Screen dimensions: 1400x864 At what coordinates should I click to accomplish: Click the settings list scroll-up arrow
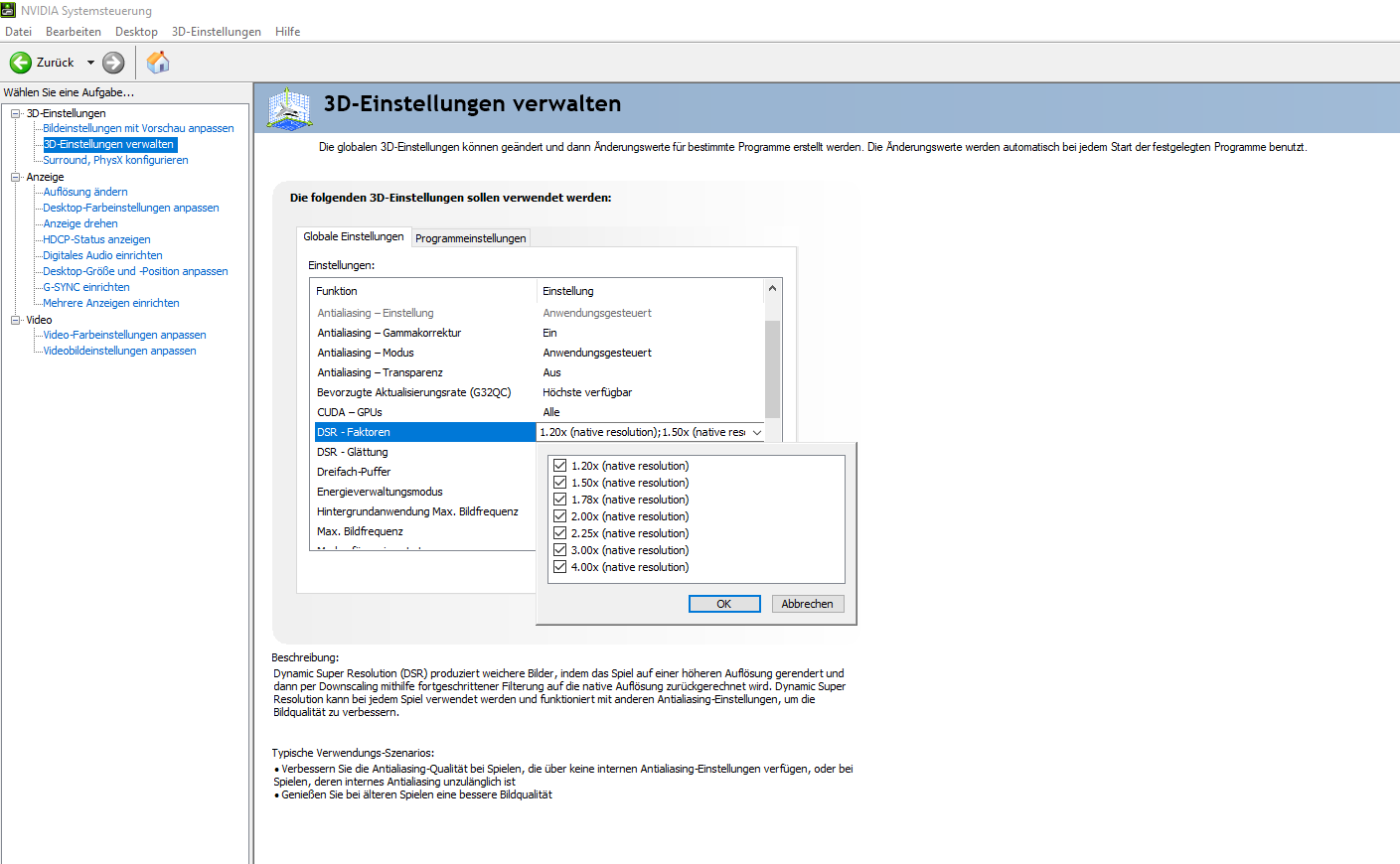tap(773, 289)
